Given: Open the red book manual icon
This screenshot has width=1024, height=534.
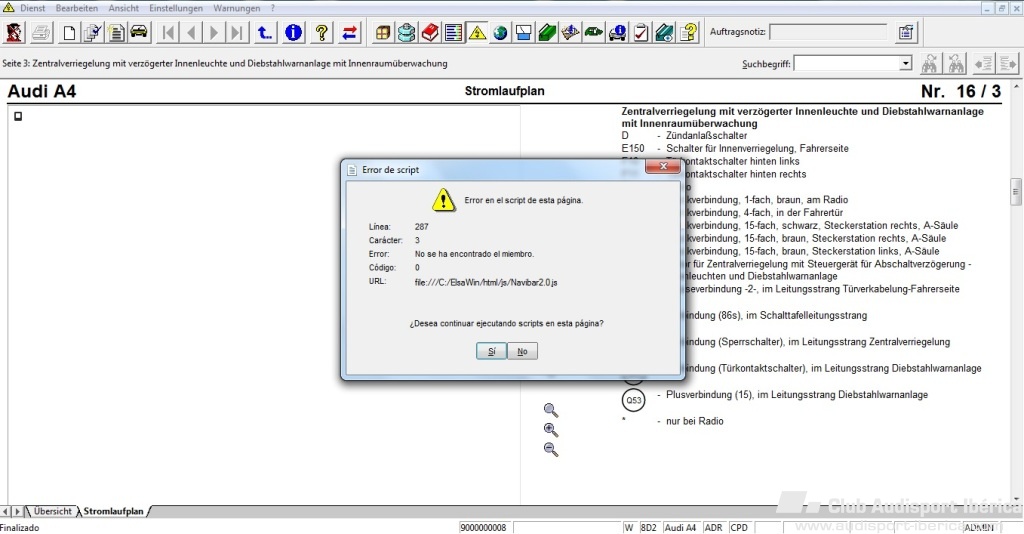Looking at the screenshot, I should click(430, 32).
